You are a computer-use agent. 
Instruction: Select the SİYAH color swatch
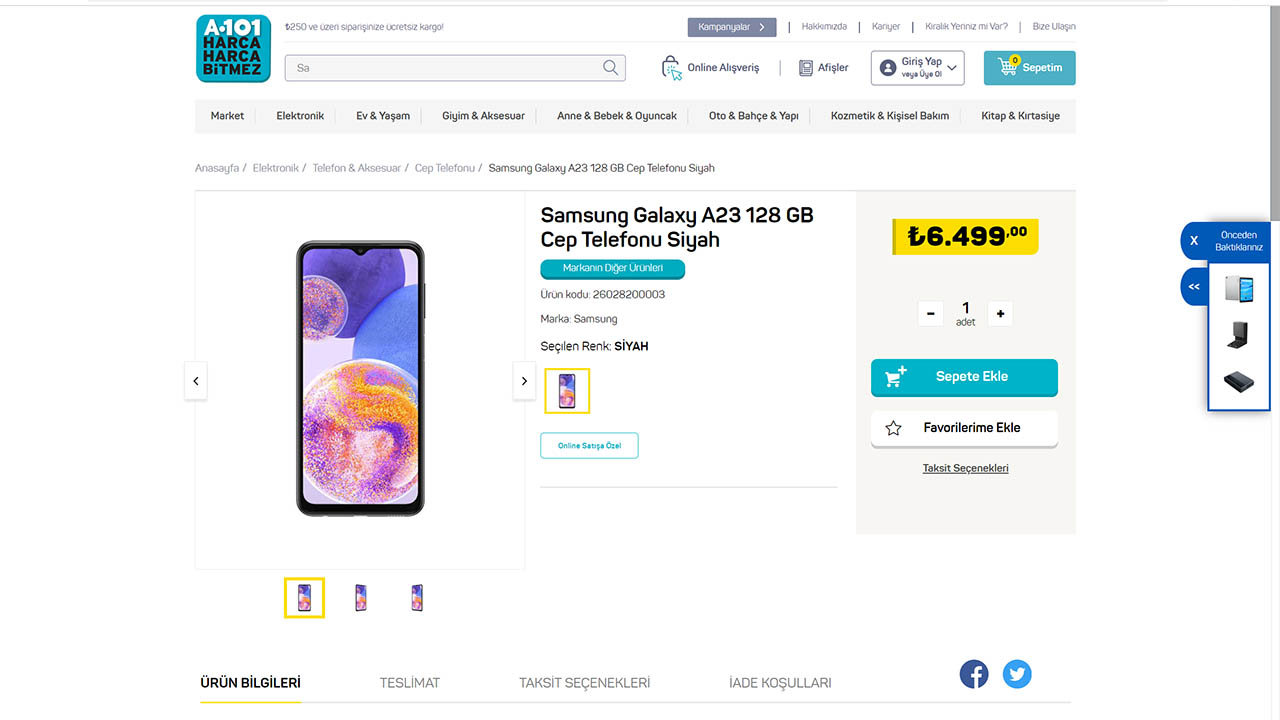(567, 390)
